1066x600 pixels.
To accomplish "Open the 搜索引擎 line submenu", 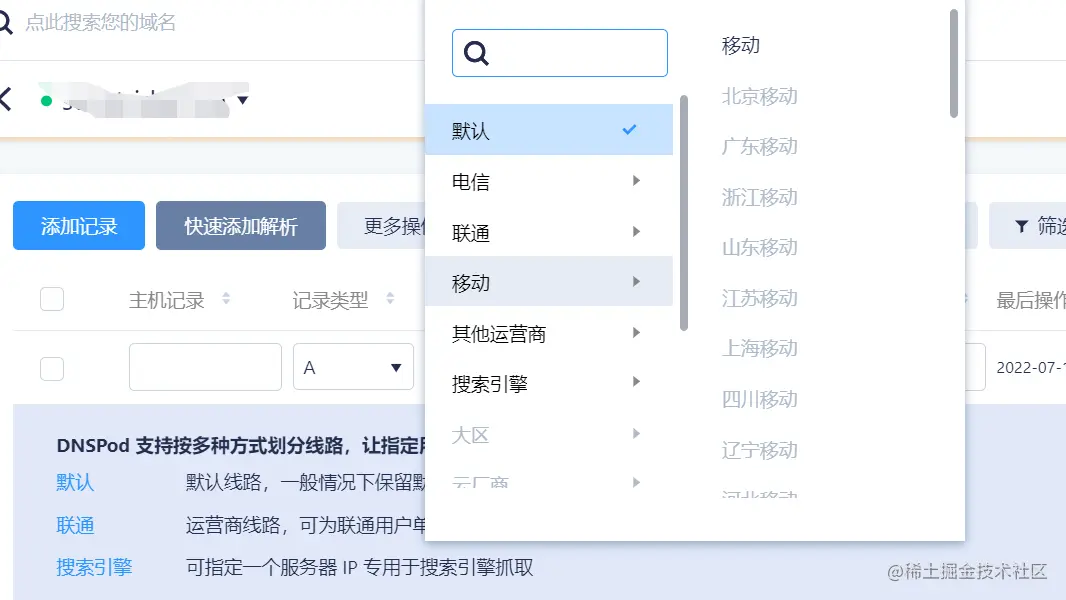I will tap(549, 383).
